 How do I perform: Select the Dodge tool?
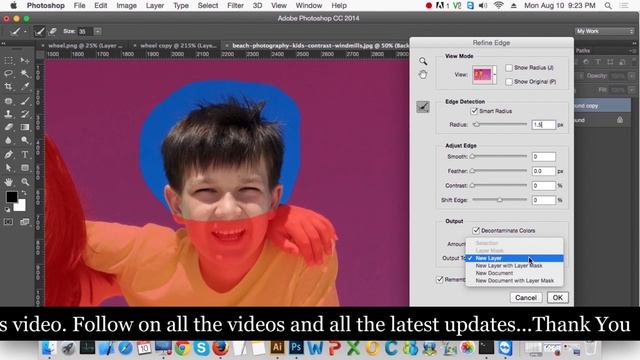pyautogui.click(x=25, y=140)
